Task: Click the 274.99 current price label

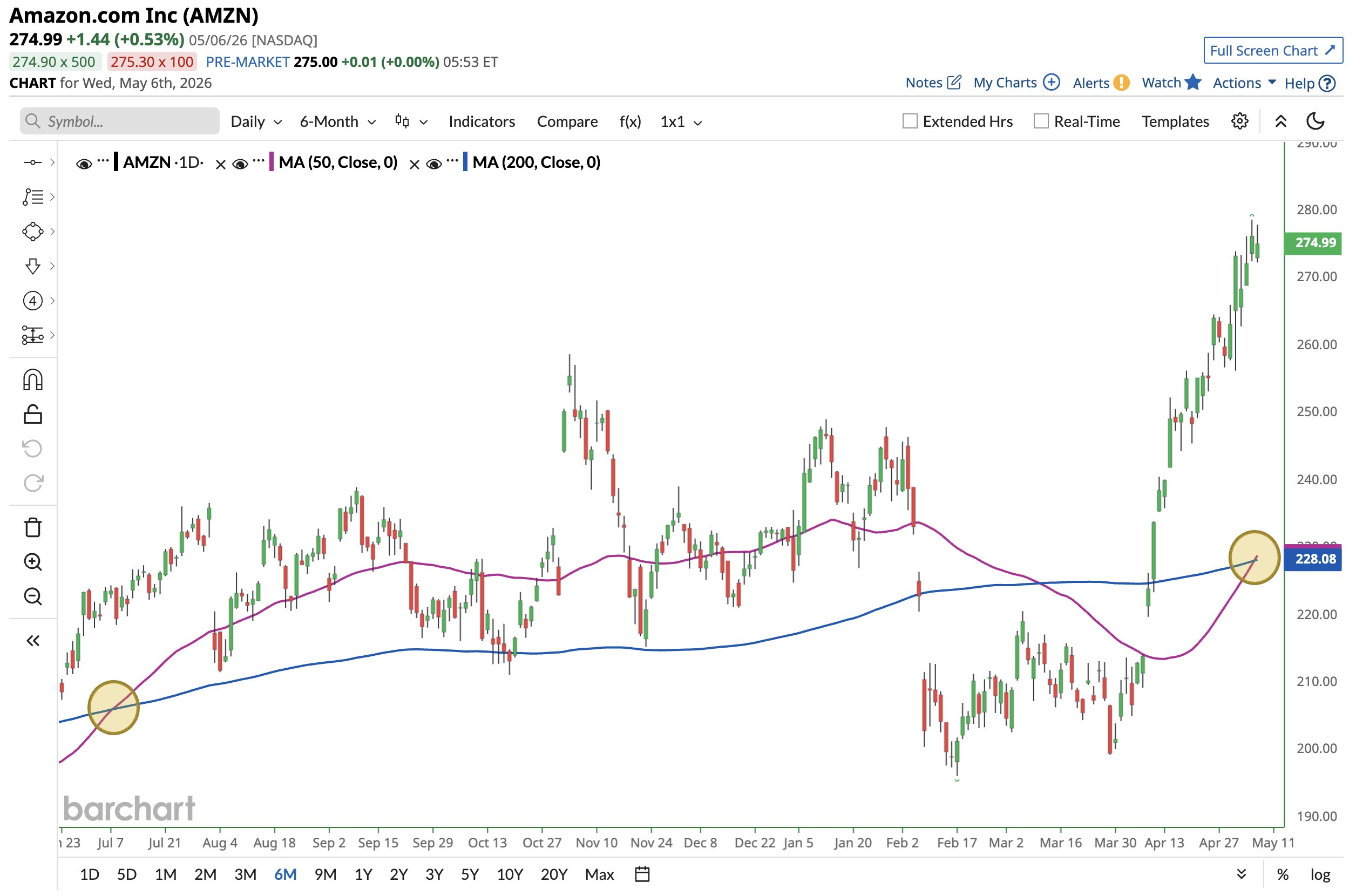Action: click(1313, 243)
